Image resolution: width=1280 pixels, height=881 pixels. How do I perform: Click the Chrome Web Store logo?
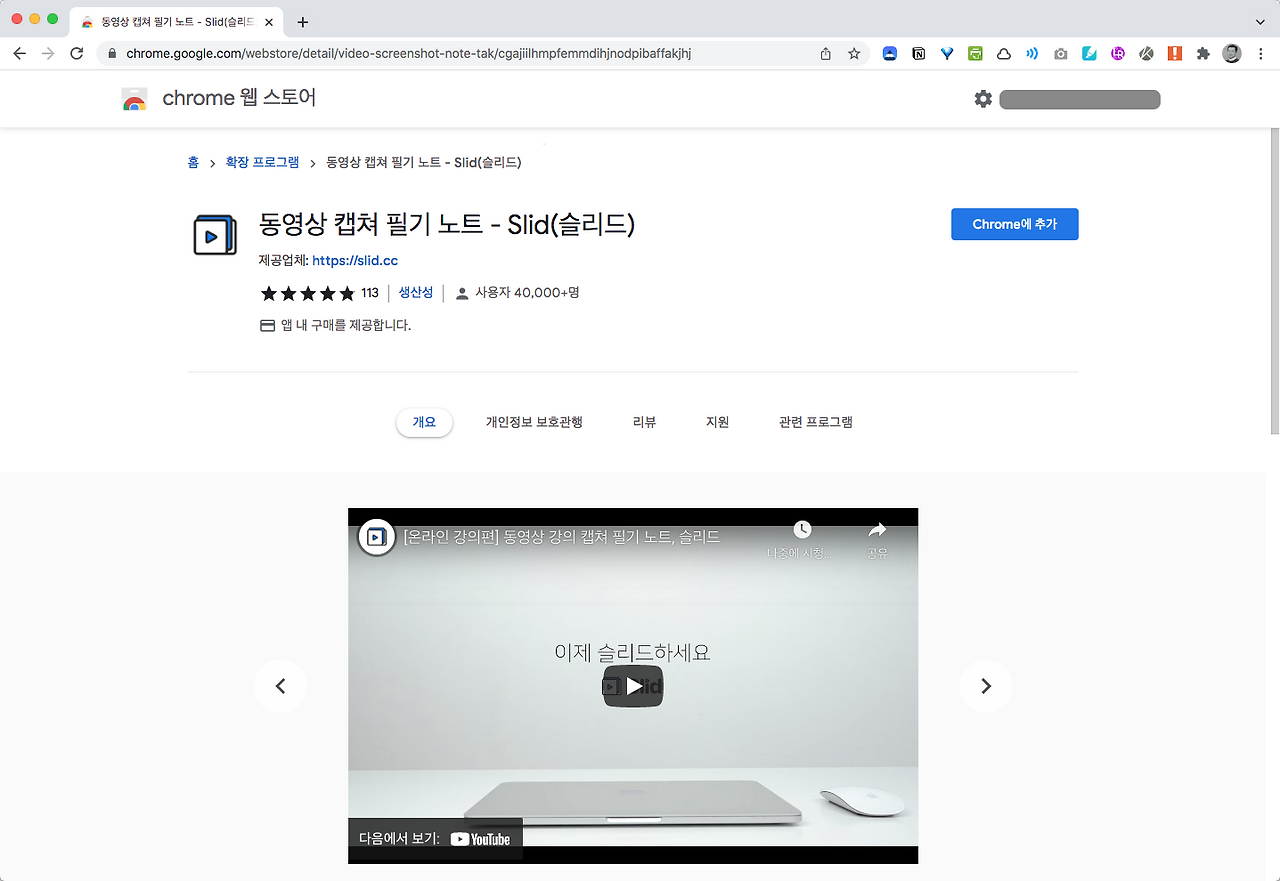point(134,99)
